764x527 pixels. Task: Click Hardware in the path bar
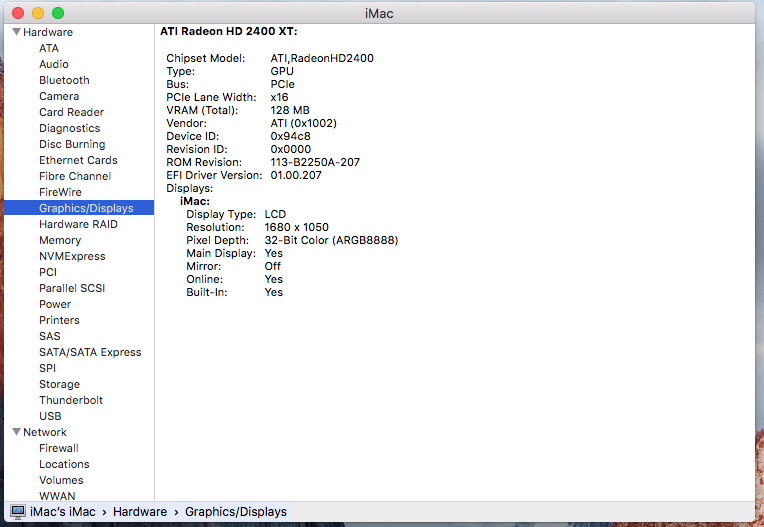(x=140, y=512)
